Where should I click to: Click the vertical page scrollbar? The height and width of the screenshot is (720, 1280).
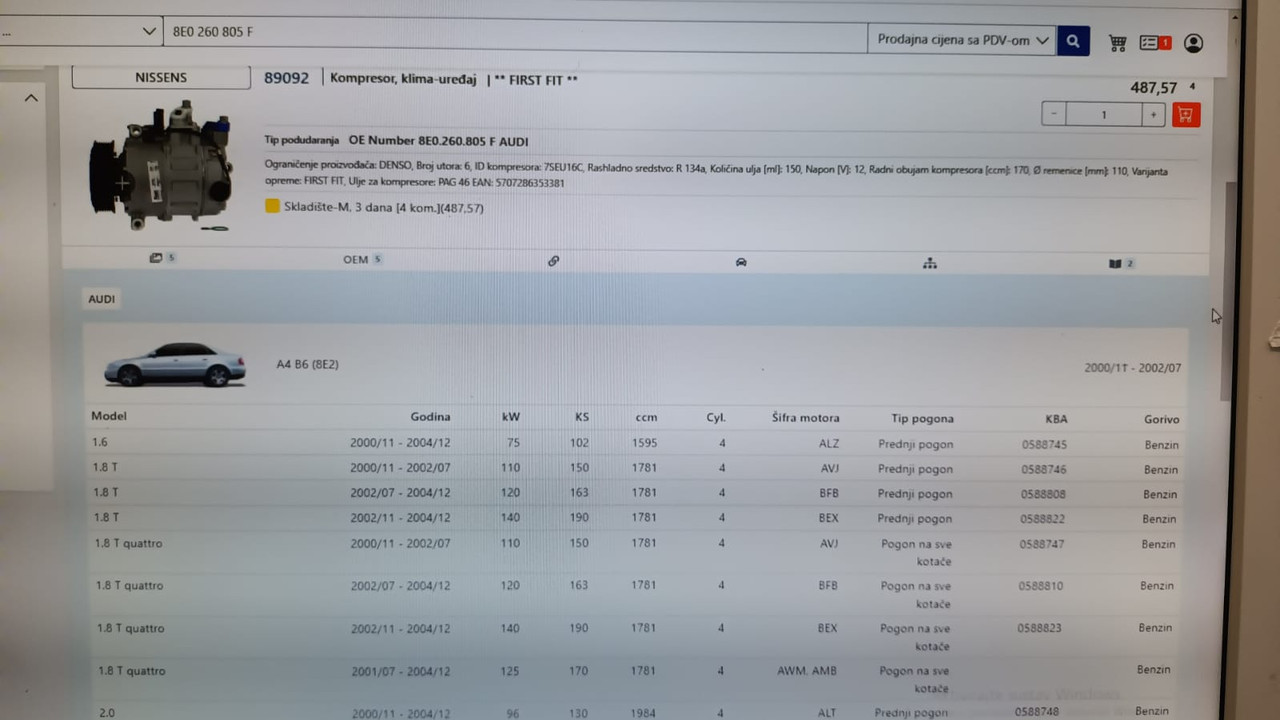(x=1229, y=290)
